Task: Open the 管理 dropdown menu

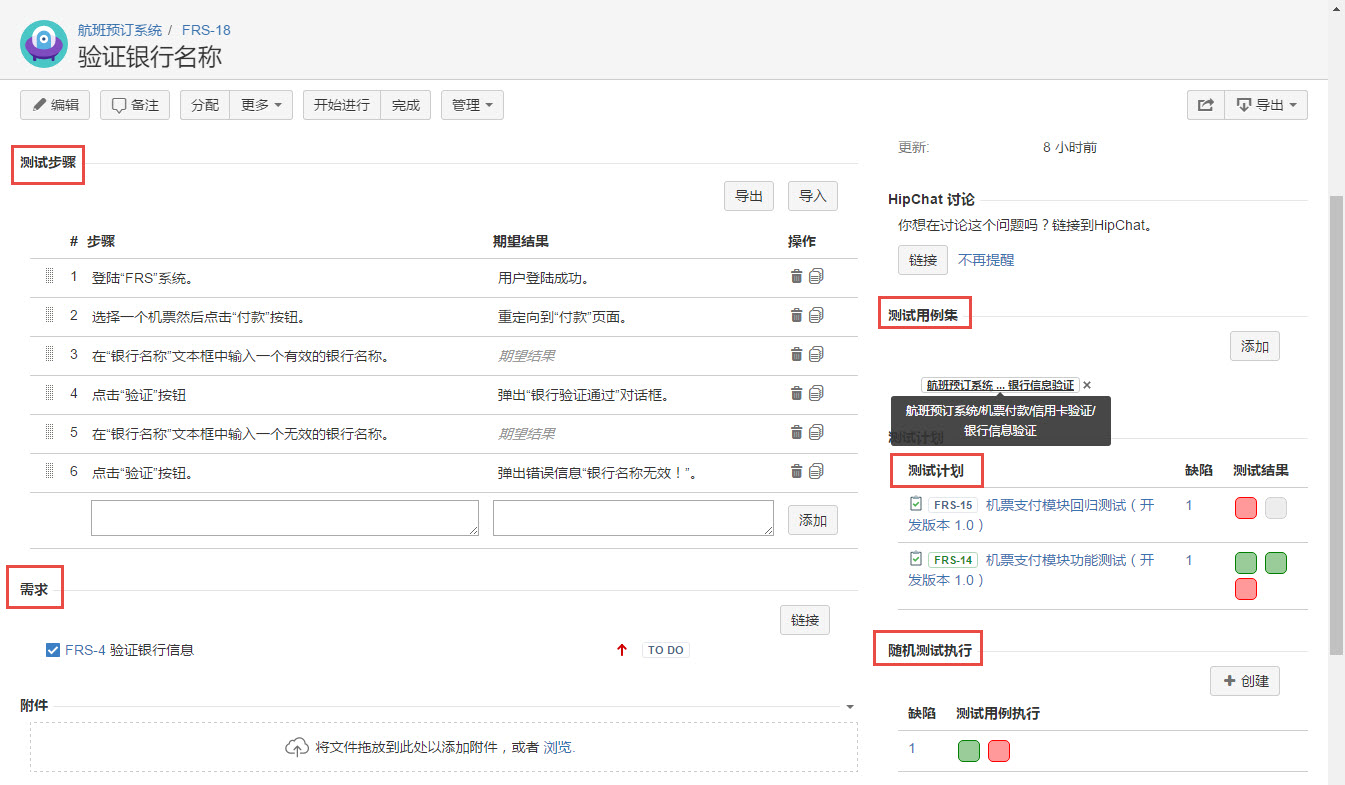Action: click(x=472, y=105)
